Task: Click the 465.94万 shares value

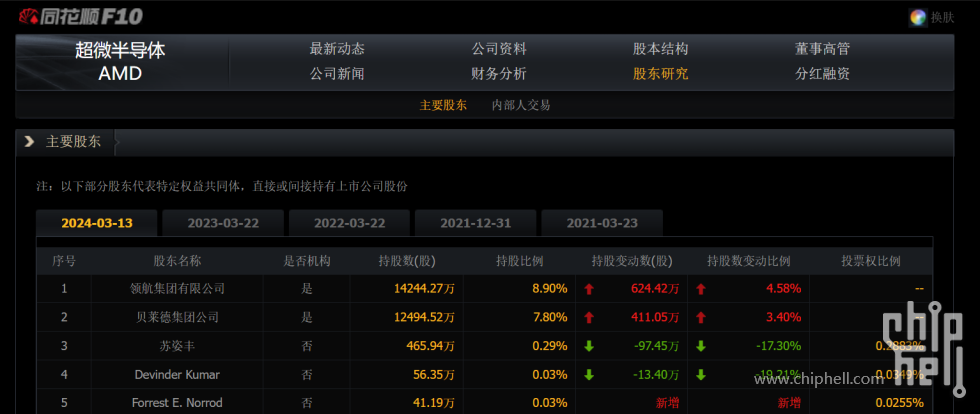Action: (x=429, y=346)
